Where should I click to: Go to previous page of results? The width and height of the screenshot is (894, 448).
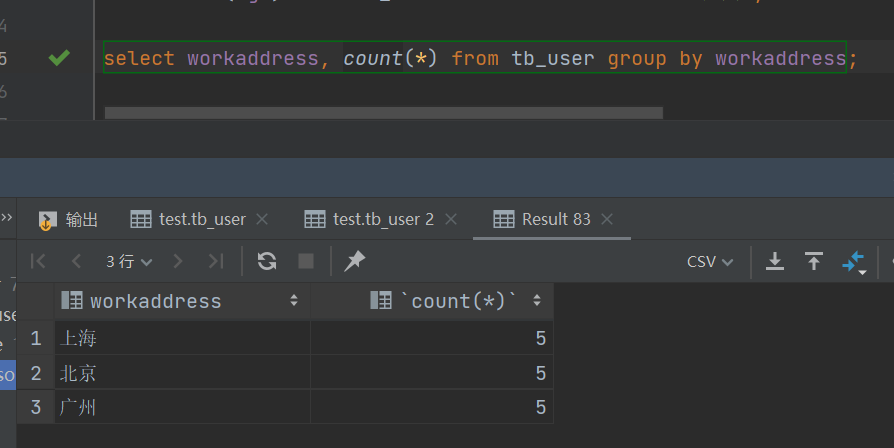(76, 261)
